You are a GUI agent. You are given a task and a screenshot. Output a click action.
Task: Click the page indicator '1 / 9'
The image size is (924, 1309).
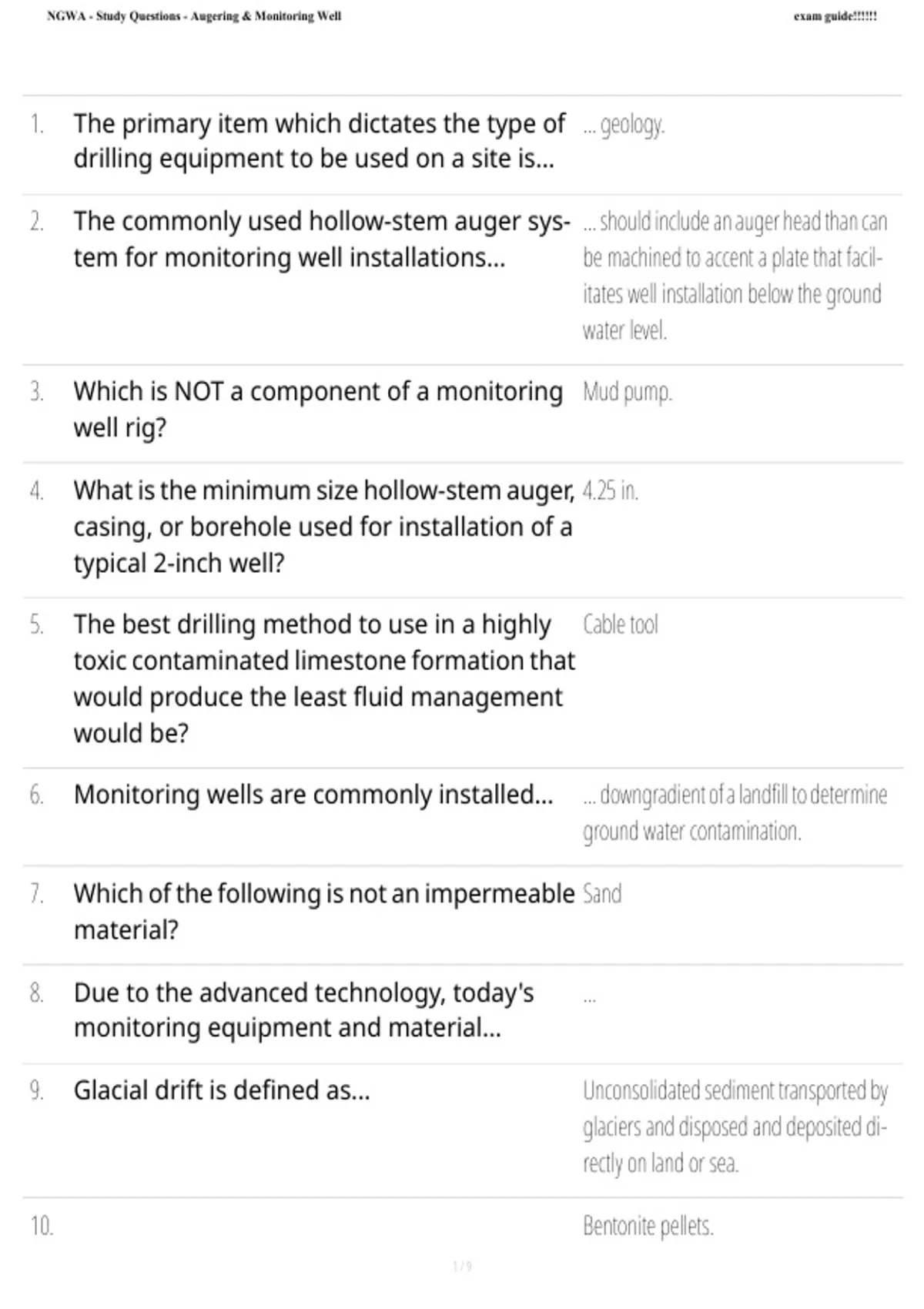click(x=462, y=1267)
